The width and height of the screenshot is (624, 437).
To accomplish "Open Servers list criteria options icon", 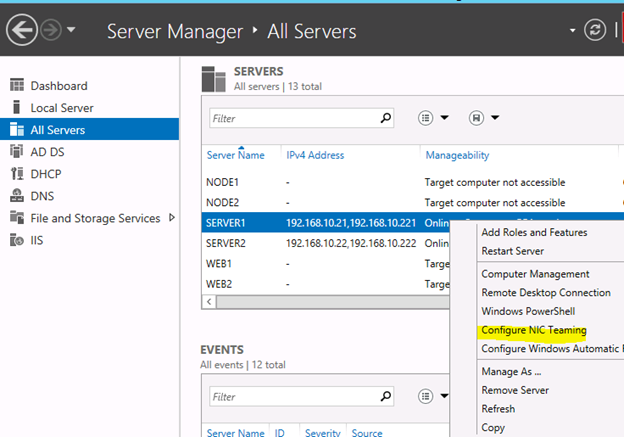I will (x=425, y=118).
